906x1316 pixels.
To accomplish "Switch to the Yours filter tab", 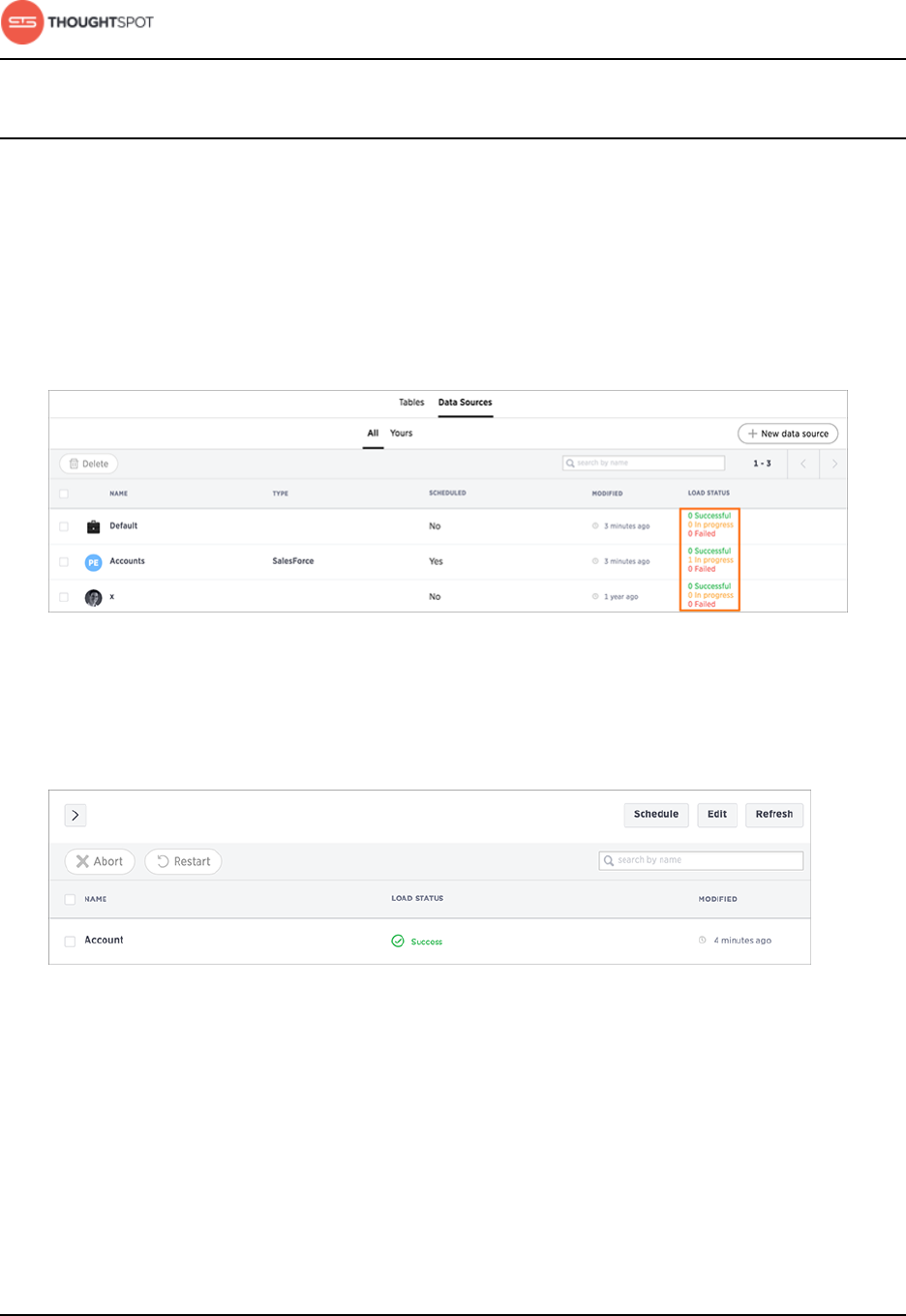I will point(401,434).
